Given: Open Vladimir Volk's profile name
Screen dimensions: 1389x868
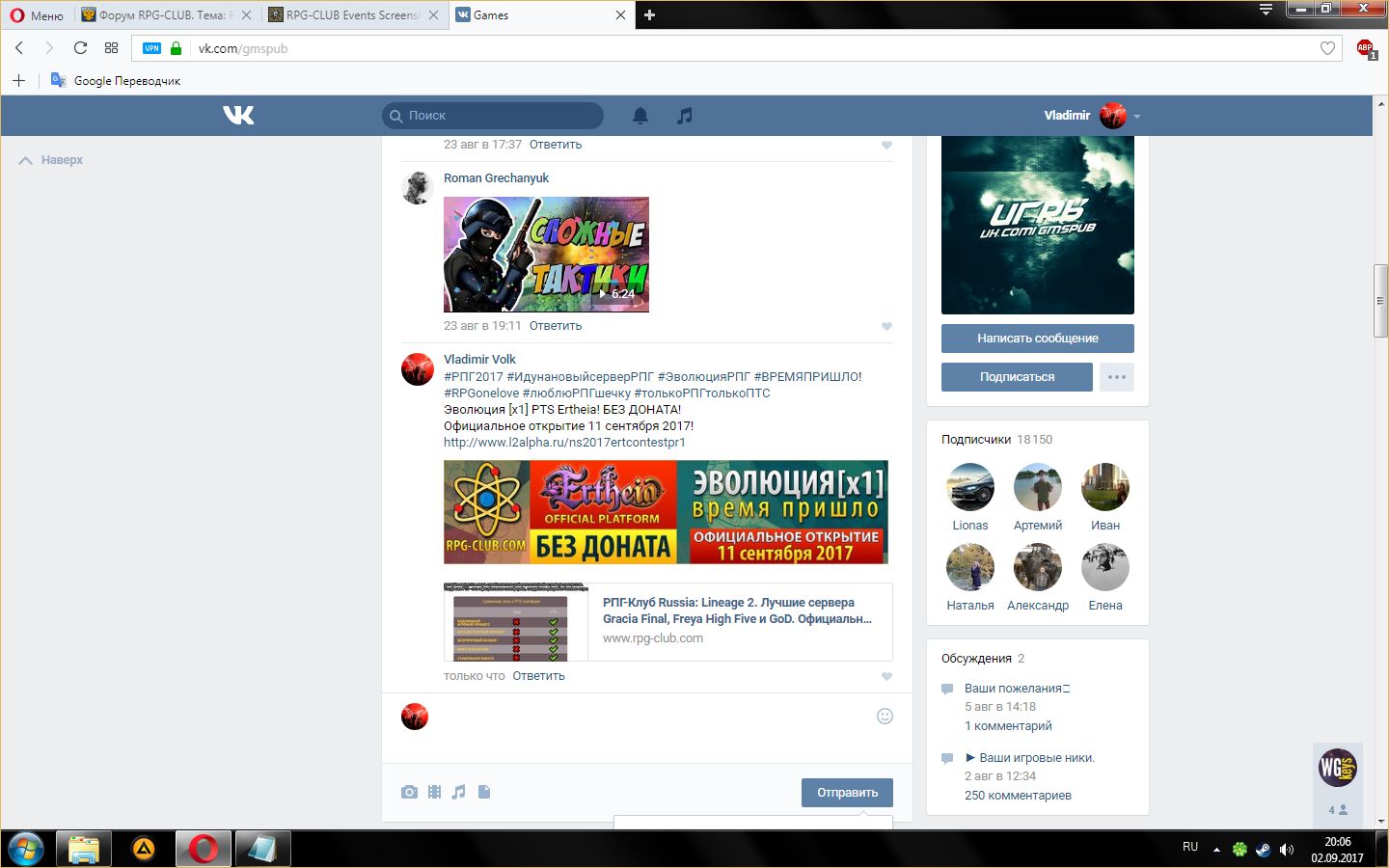Looking at the screenshot, I should 479,360.
